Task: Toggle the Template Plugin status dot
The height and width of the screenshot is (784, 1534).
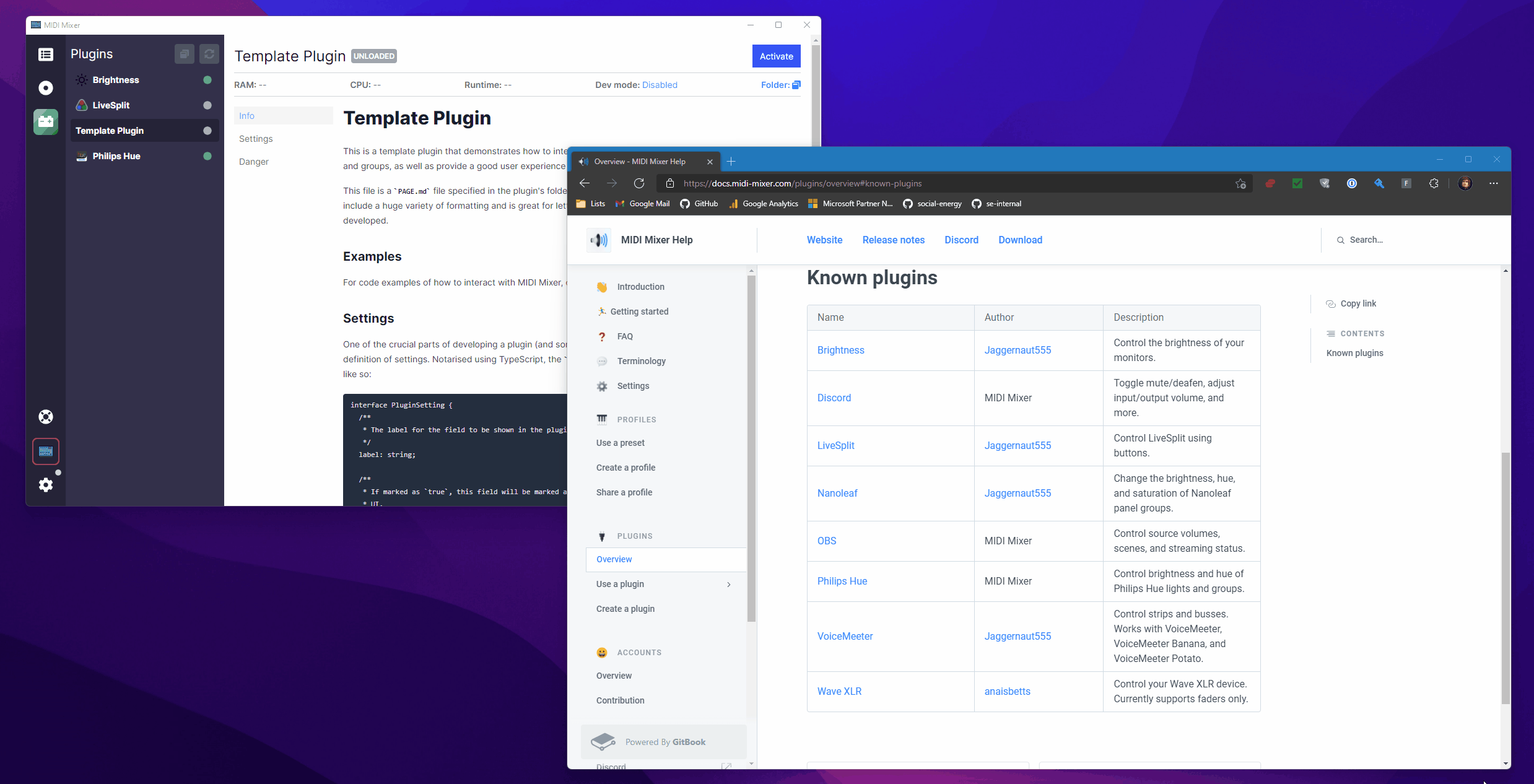Action: pos(207,131)
